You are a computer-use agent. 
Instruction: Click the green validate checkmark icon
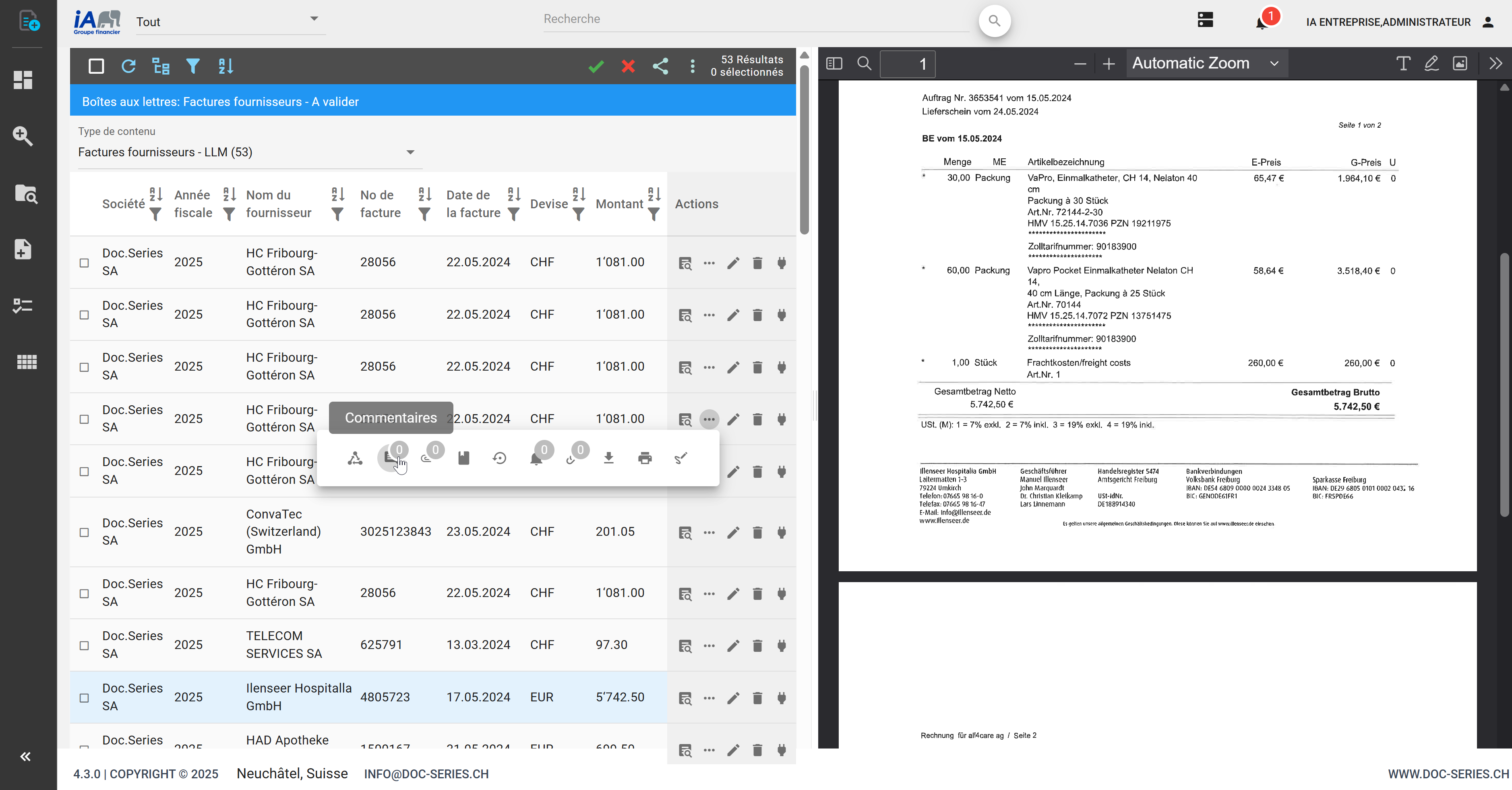click(x=596, y=66)
